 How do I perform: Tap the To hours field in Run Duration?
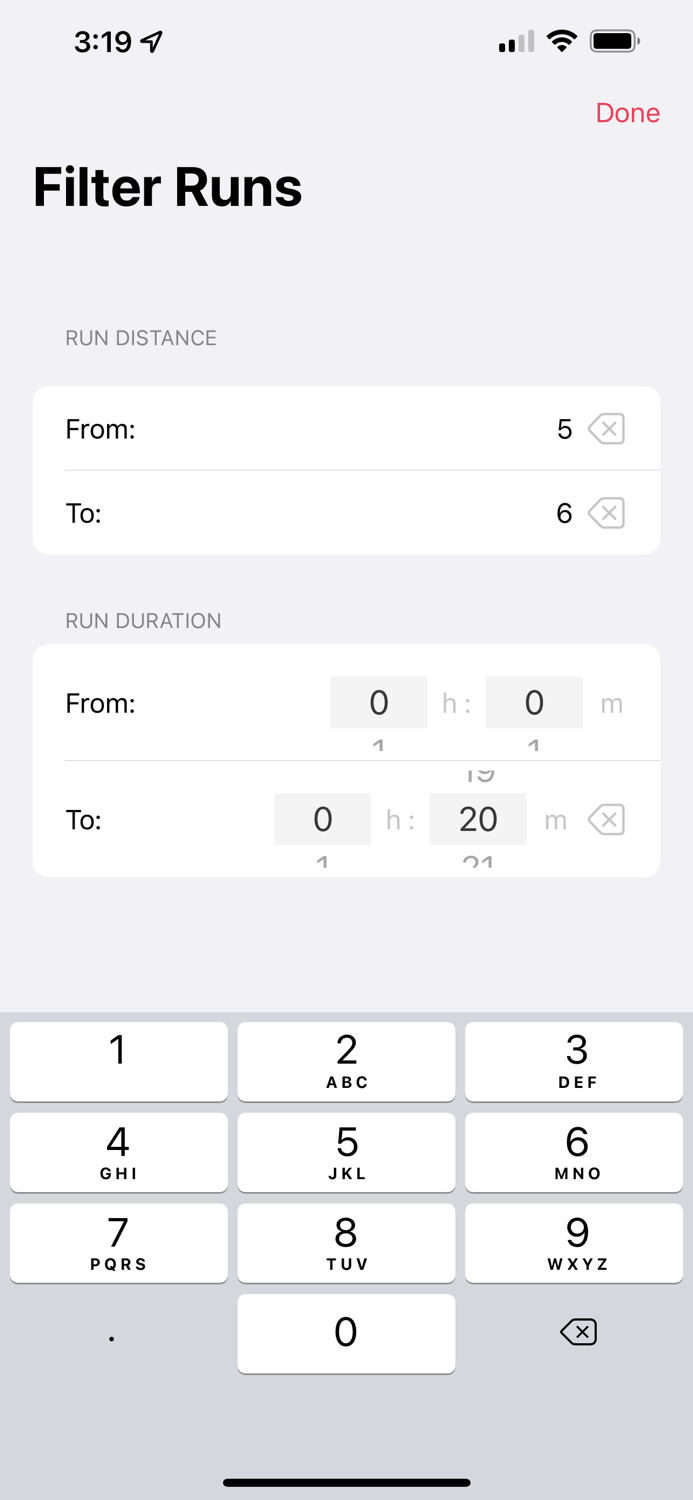[x=322, y=819]
